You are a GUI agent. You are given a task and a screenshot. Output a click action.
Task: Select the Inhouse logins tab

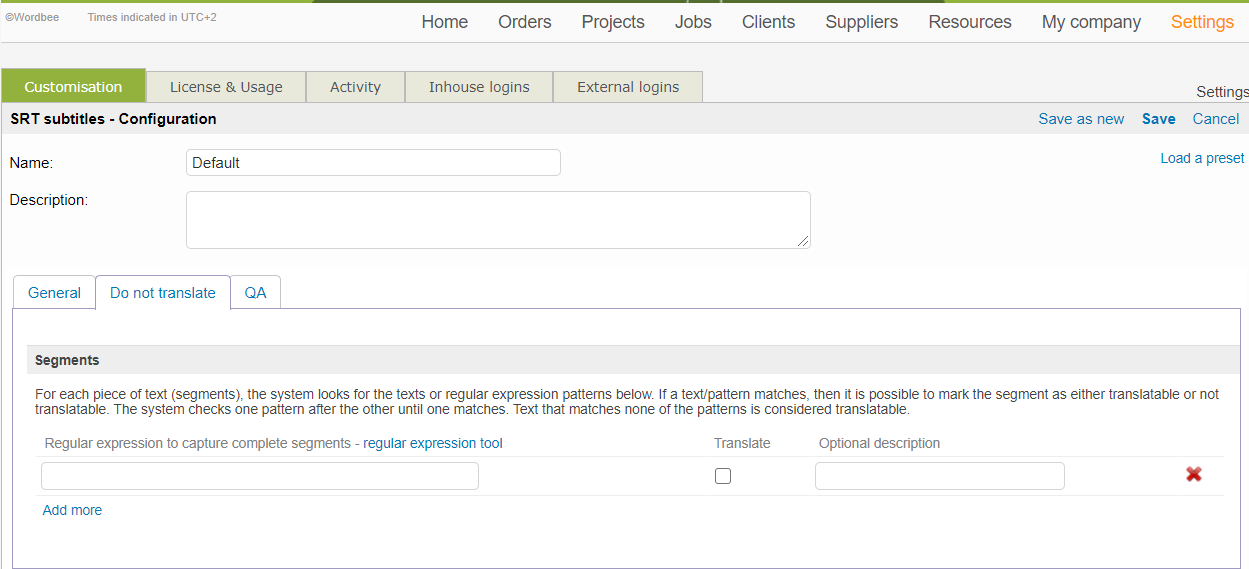[x=479, y=87]
